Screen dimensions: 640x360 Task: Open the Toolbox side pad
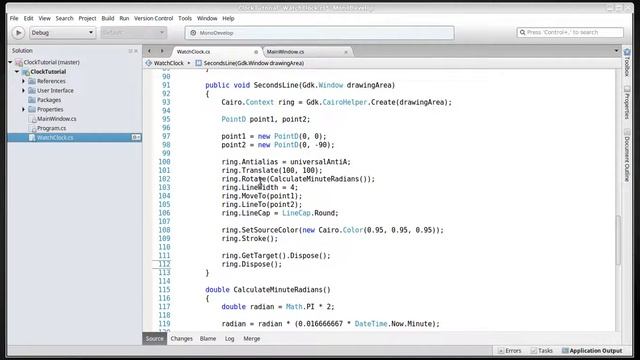click(627, 62)
